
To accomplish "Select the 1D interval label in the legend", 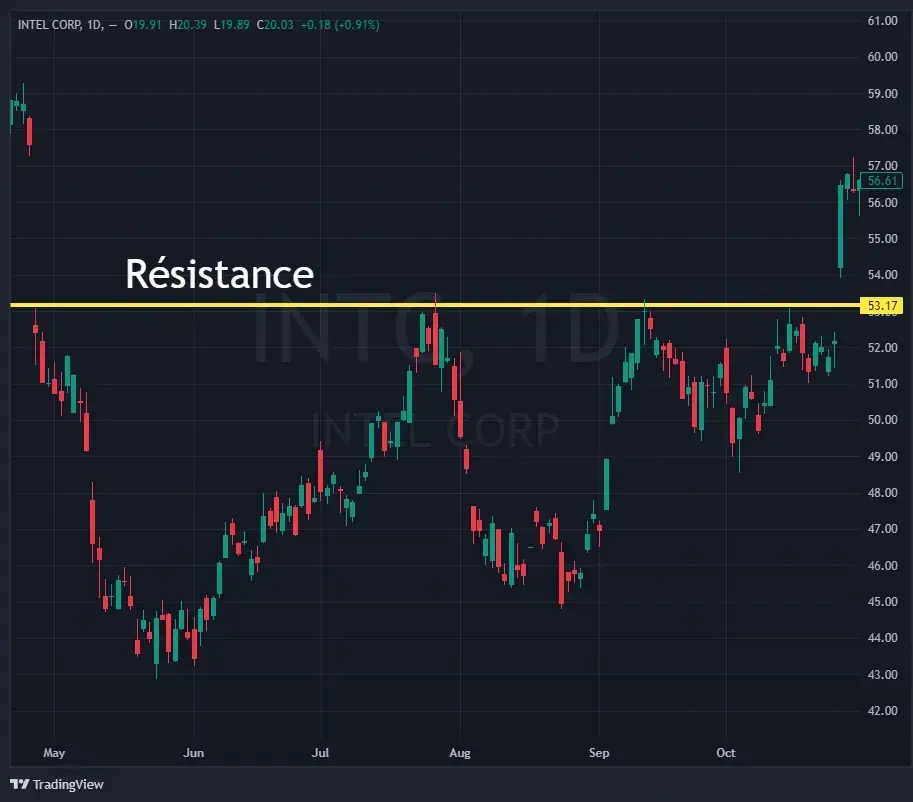I will [x=94, y=25].
